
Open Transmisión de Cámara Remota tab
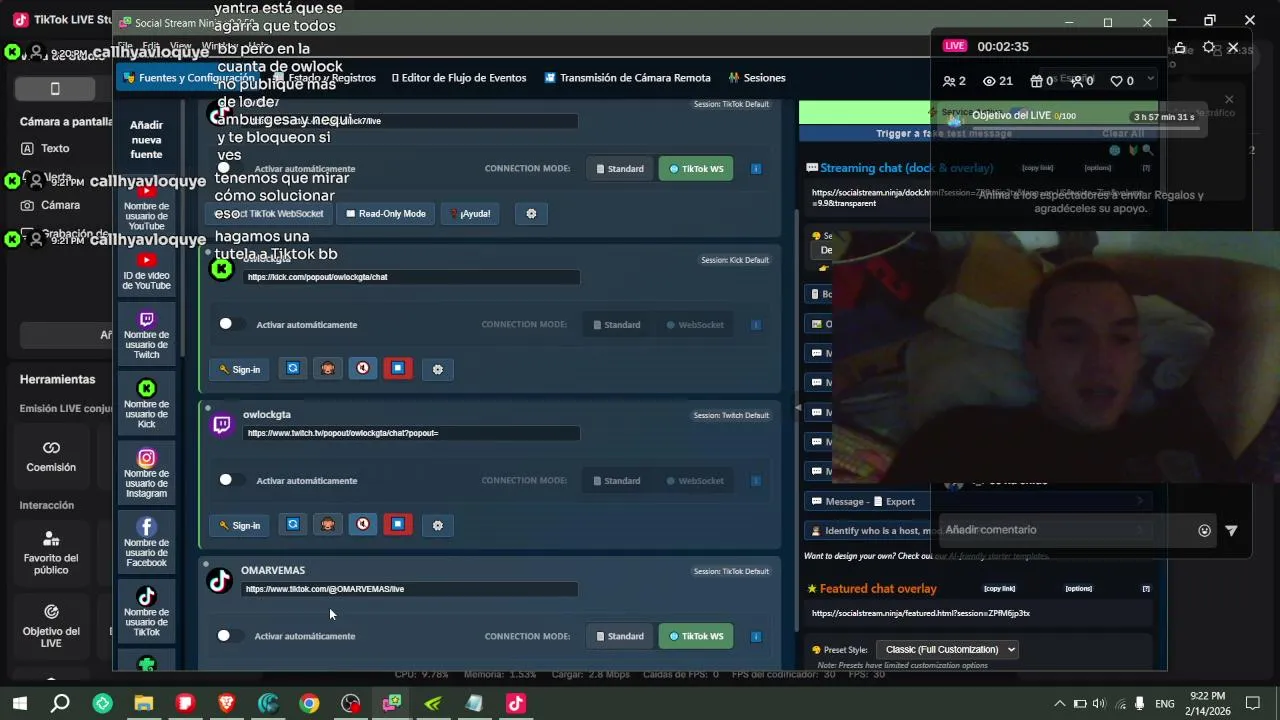click(x=628, y=78)
